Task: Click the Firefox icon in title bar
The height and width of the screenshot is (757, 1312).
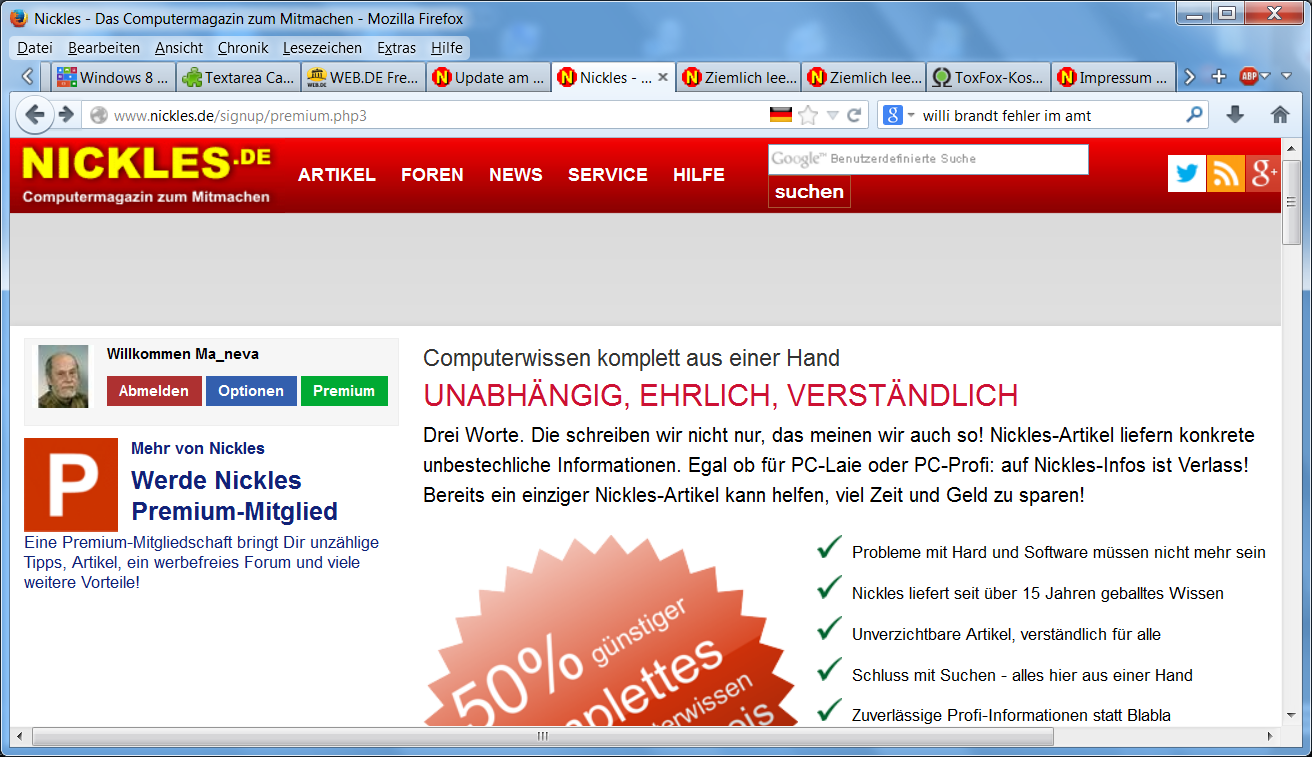Action: pos(18,18)
